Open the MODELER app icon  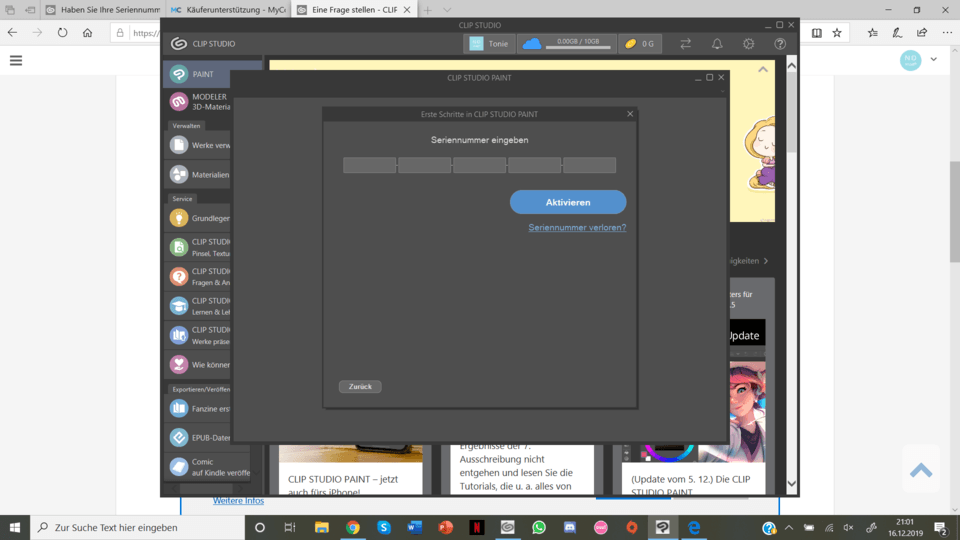coord(179,102)
